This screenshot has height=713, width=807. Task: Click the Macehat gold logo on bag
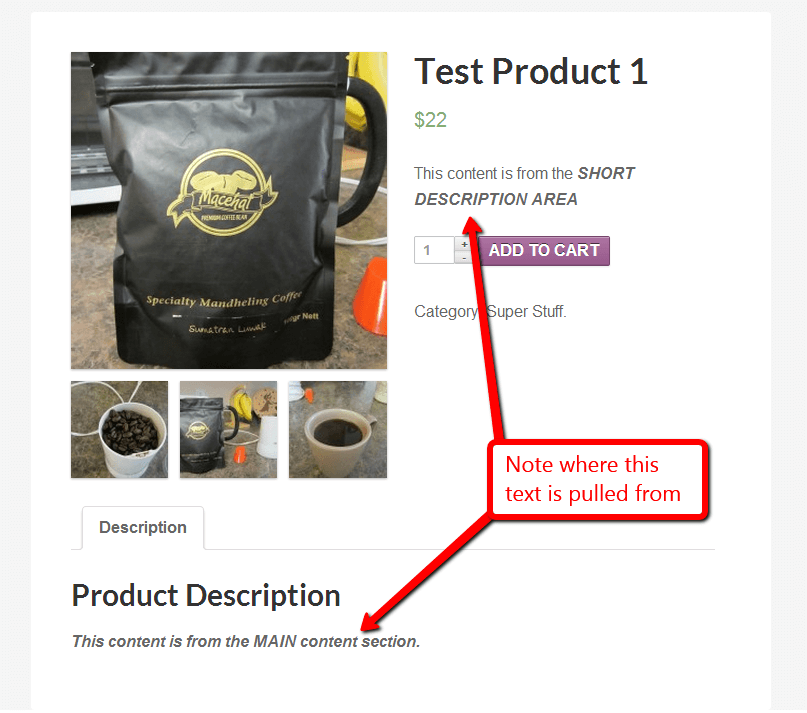pyautogui.click(x=222, y=193)
